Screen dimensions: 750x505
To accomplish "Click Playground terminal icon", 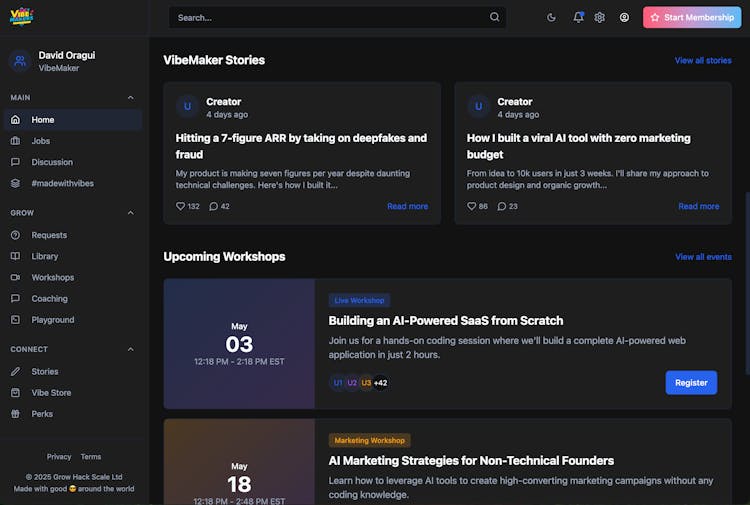I will pos(15,319).
